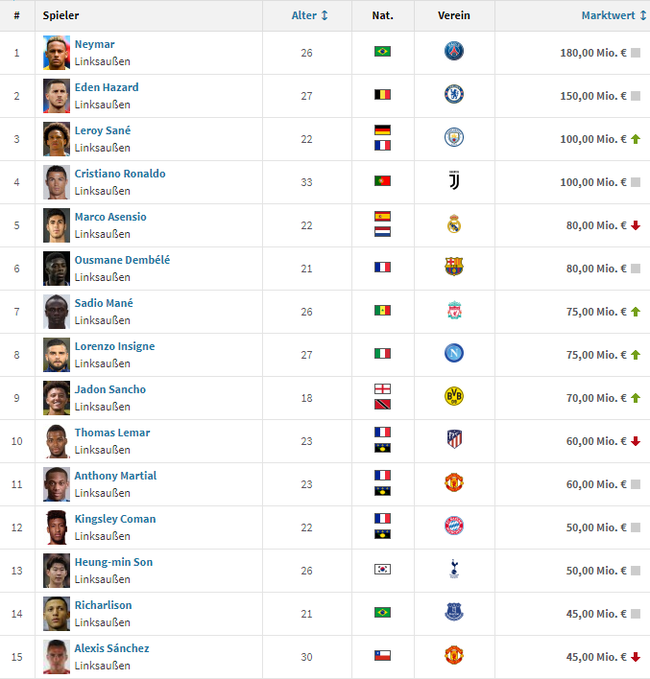Click Cristiano Ronaldo's portrait photo
Screen dimensions: 650x679
click(56, 182)
